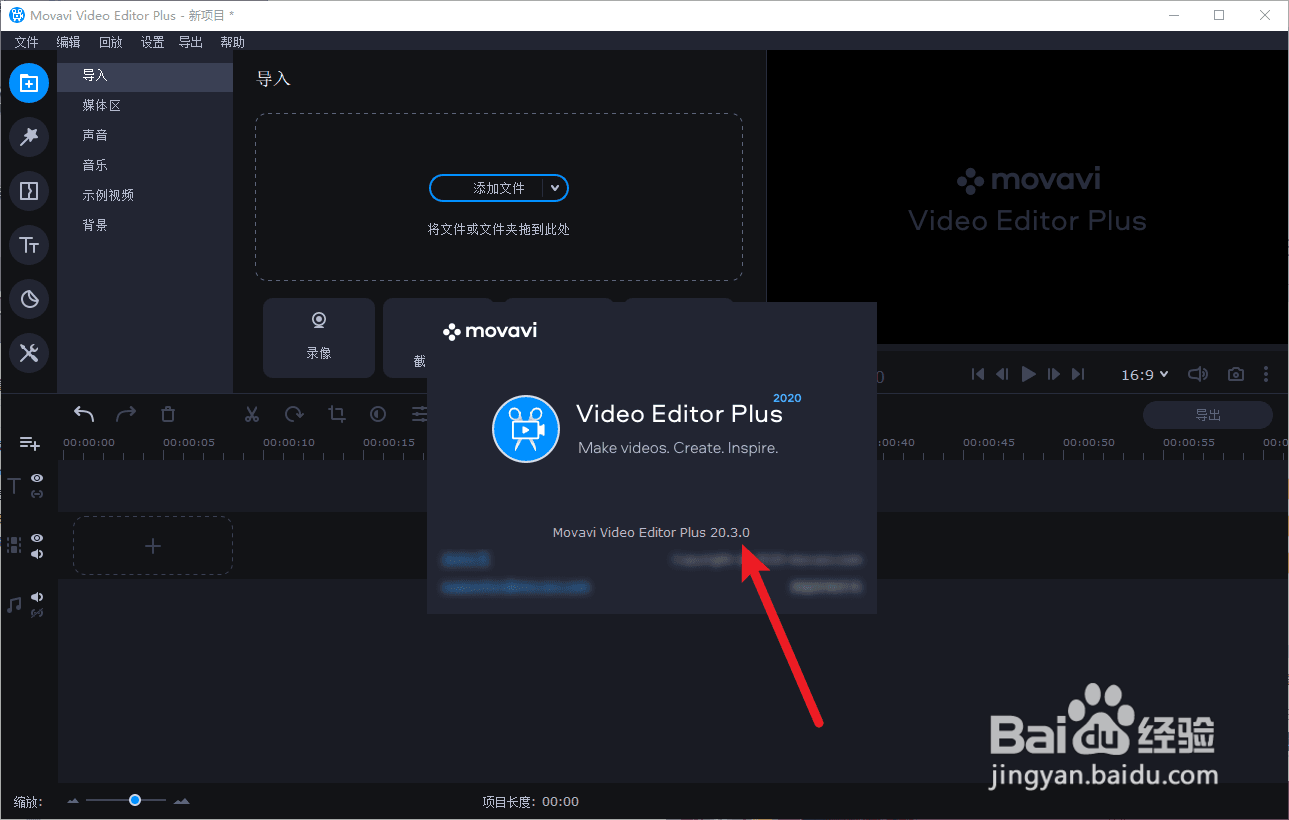Open the preview more options menu

pos(1266,374)
